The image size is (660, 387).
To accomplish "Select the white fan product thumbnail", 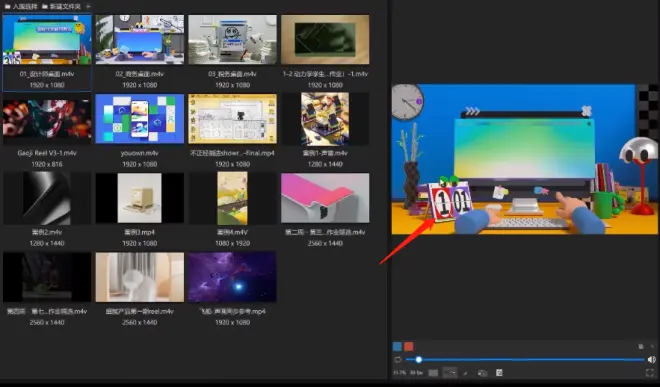I will coord(140,277).
